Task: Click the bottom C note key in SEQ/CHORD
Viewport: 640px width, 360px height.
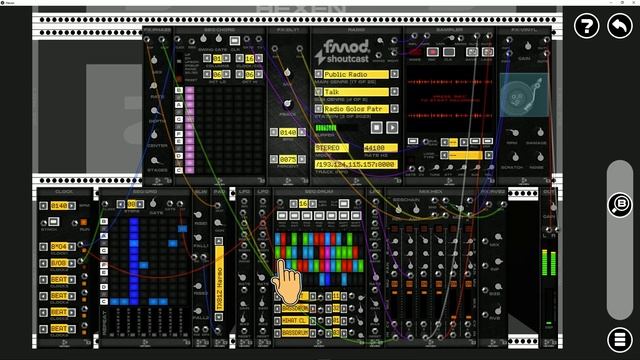Action: click(179, 170)
